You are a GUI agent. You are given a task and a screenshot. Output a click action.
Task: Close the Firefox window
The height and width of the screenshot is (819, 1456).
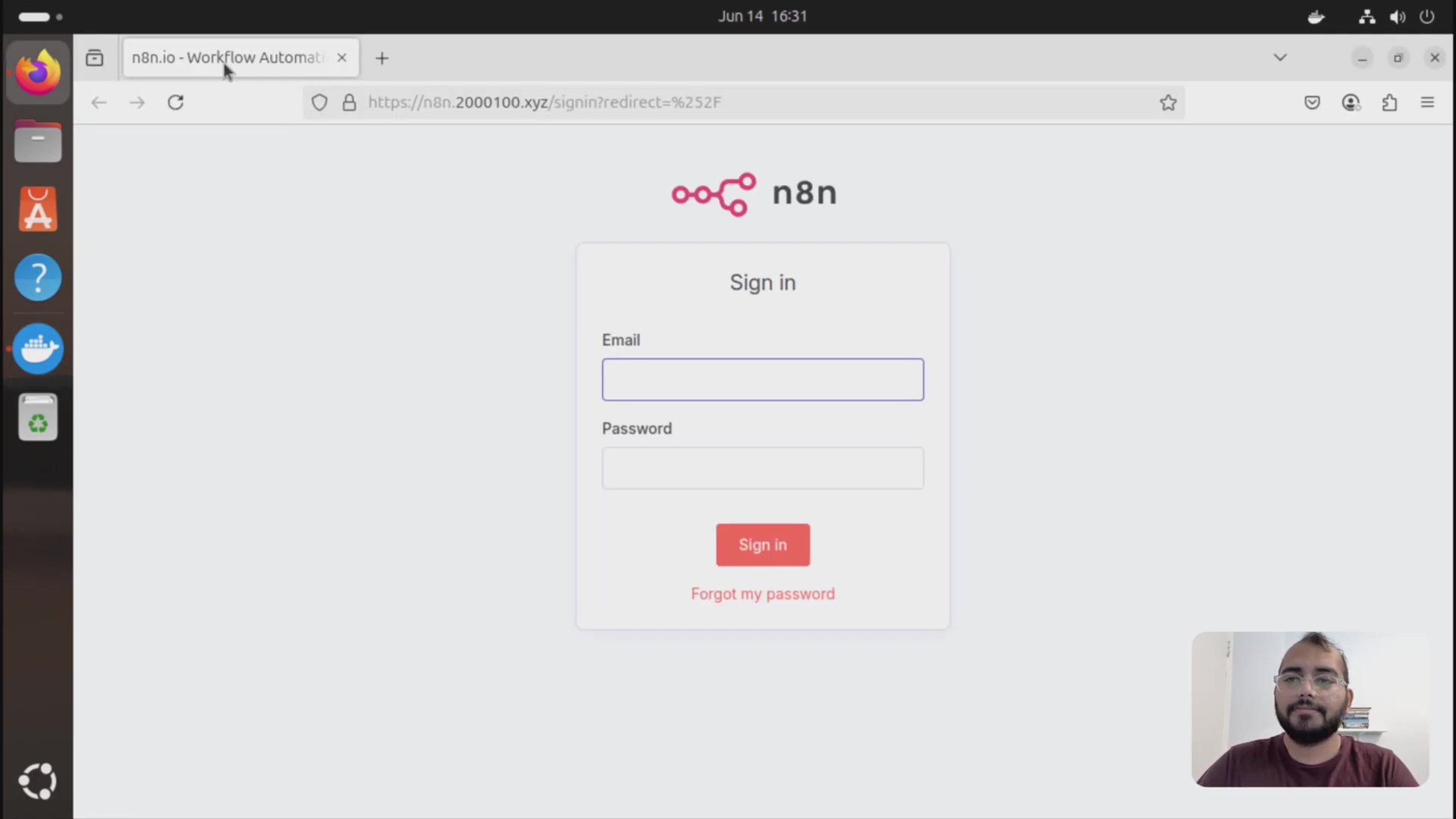pyautogui.click(x=1435, y=58)
